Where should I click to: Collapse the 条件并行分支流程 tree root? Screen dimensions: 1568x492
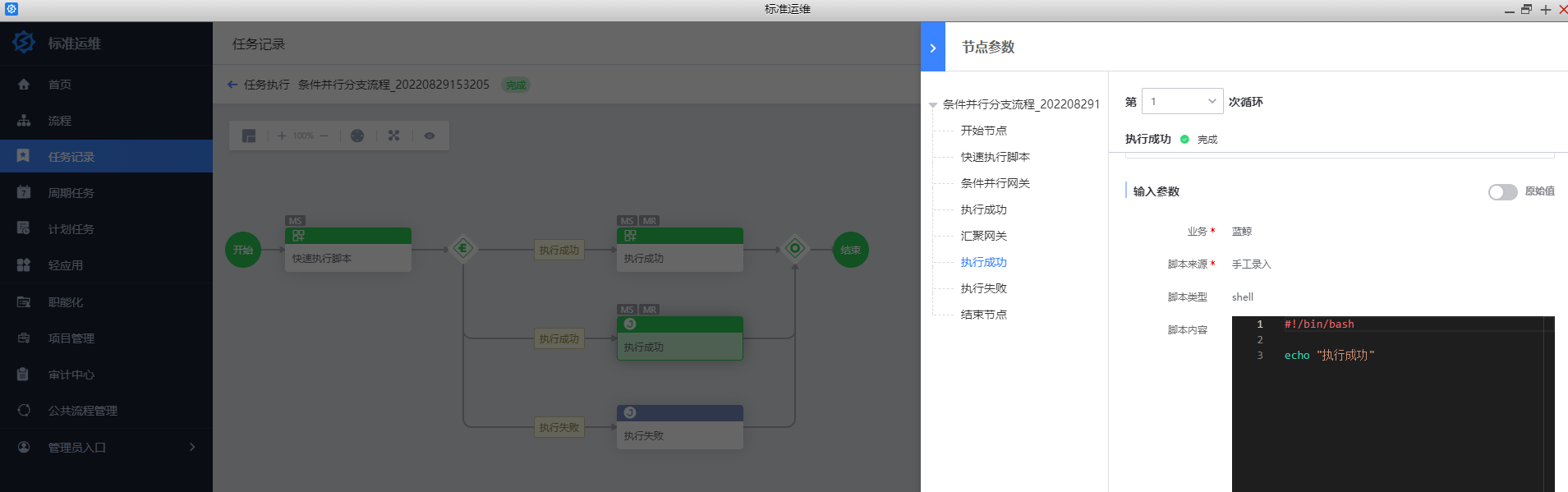[933, 105]
